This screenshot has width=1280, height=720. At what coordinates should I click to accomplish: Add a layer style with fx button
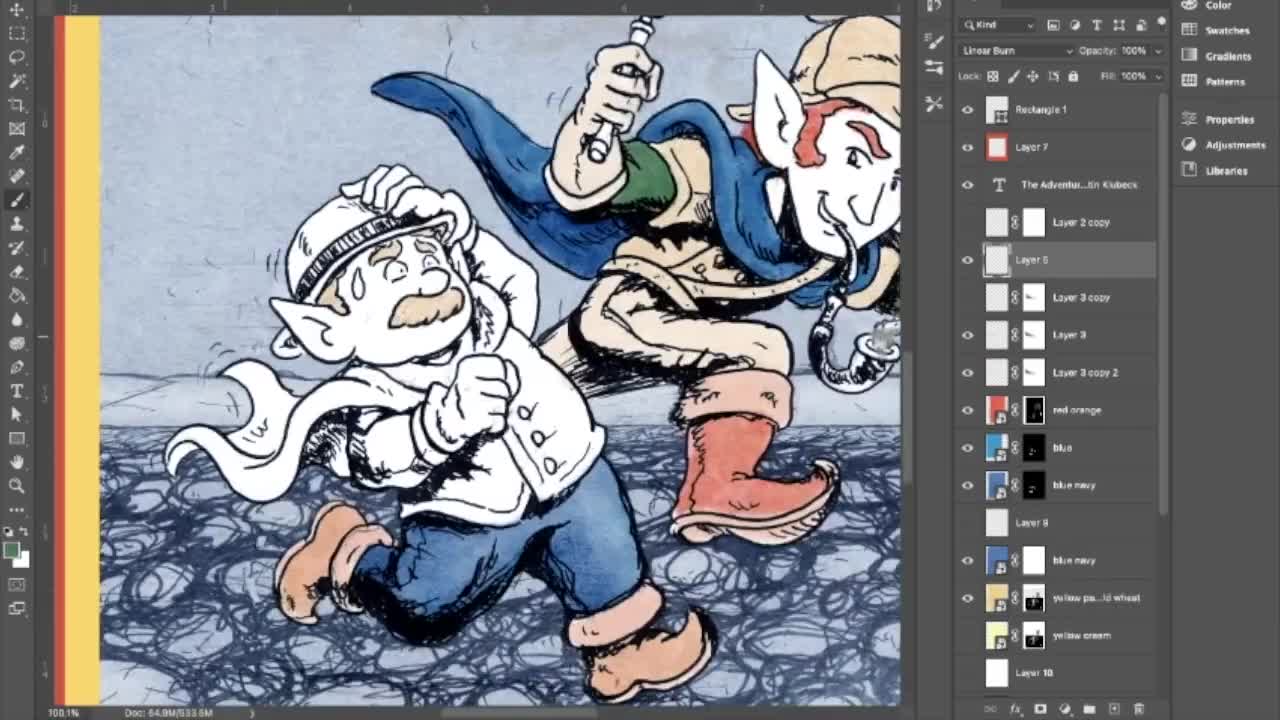[1016, 709]
